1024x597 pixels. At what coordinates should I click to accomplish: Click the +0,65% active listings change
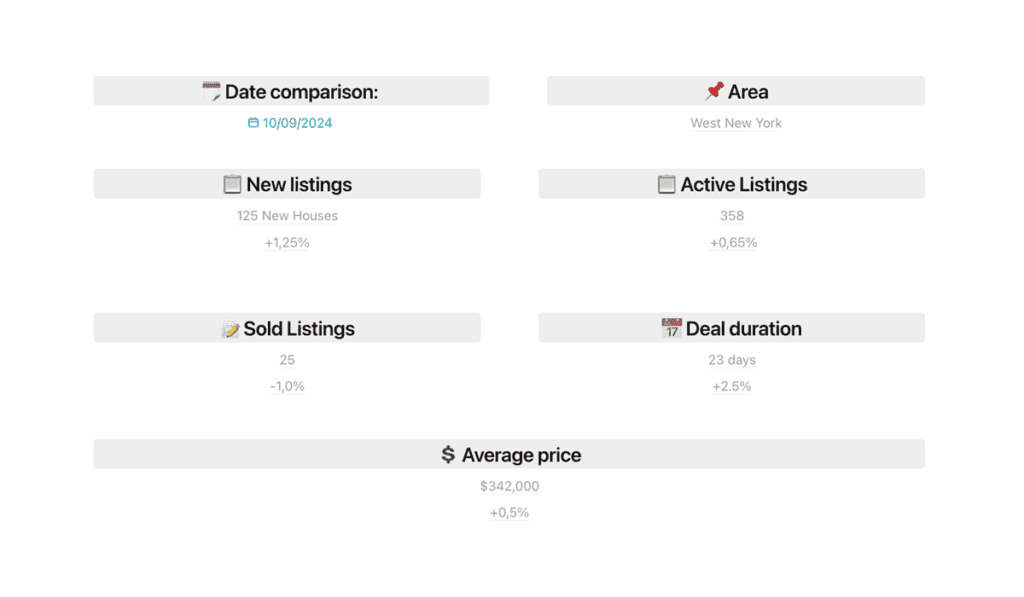(733, 242)
